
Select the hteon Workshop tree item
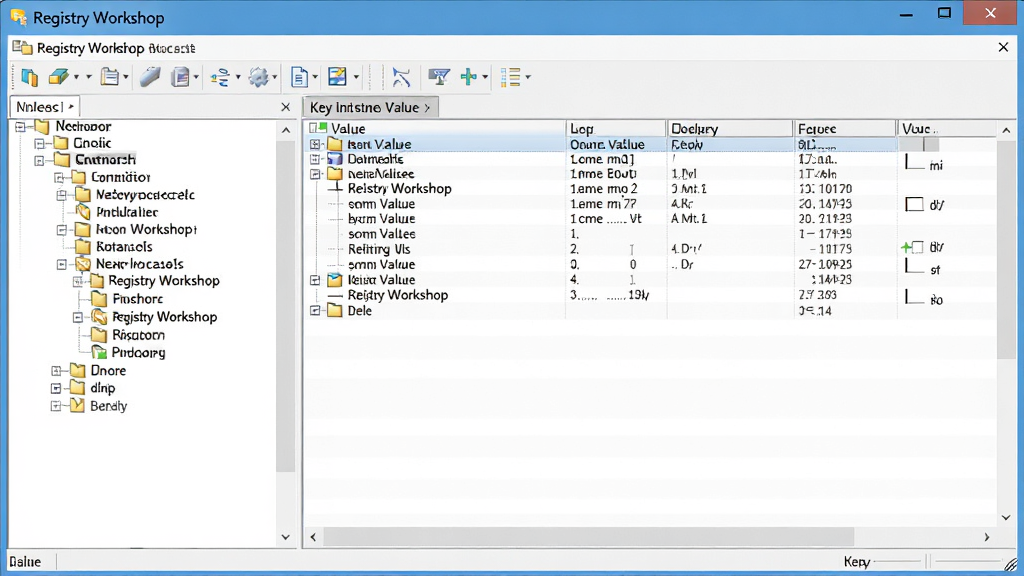click(146, 229)
